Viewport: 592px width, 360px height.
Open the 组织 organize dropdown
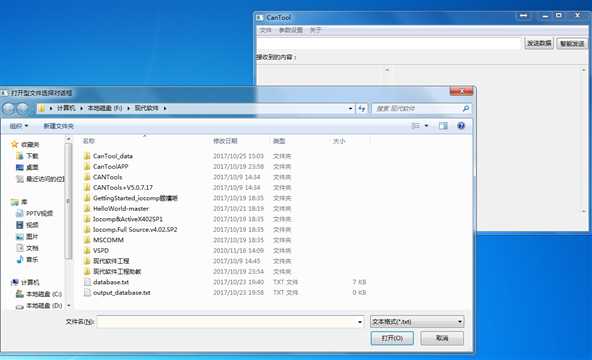point(19,126)
